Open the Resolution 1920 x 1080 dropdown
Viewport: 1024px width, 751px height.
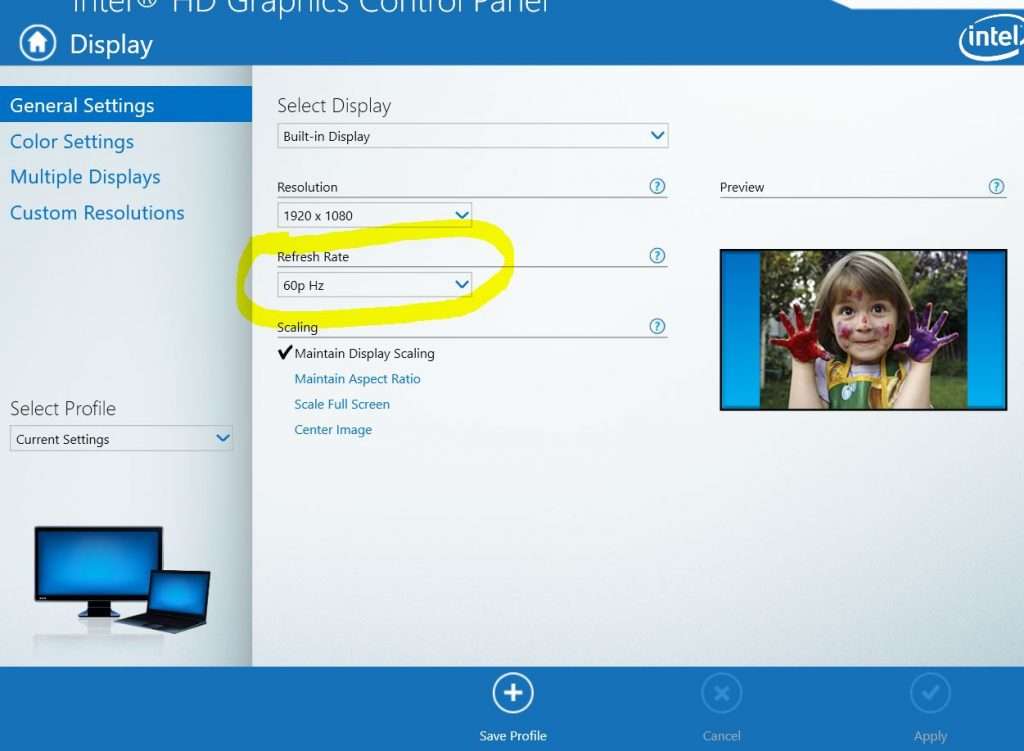[374, 216]
